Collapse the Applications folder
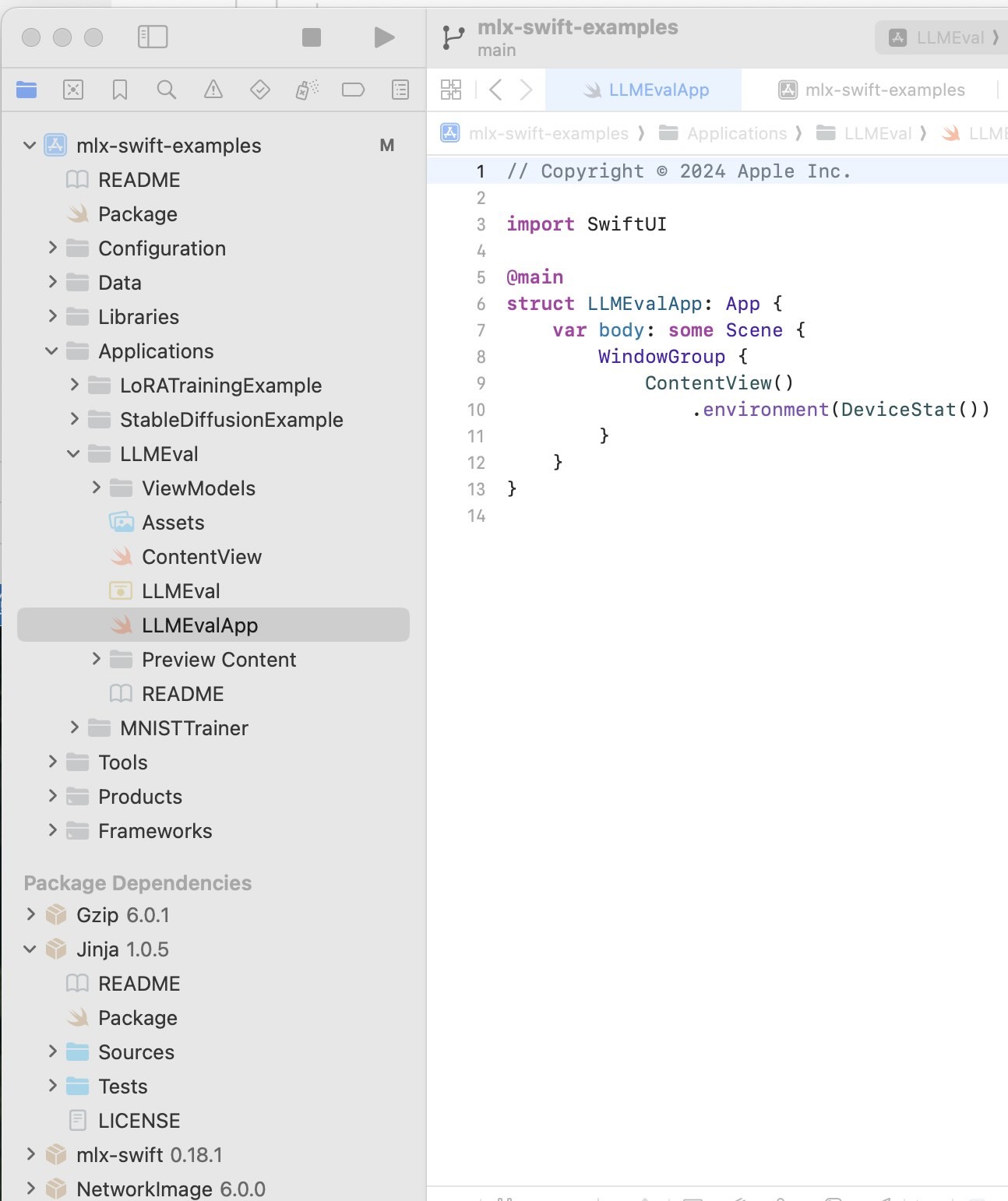 pyautogui.click(x=52, y=350)
